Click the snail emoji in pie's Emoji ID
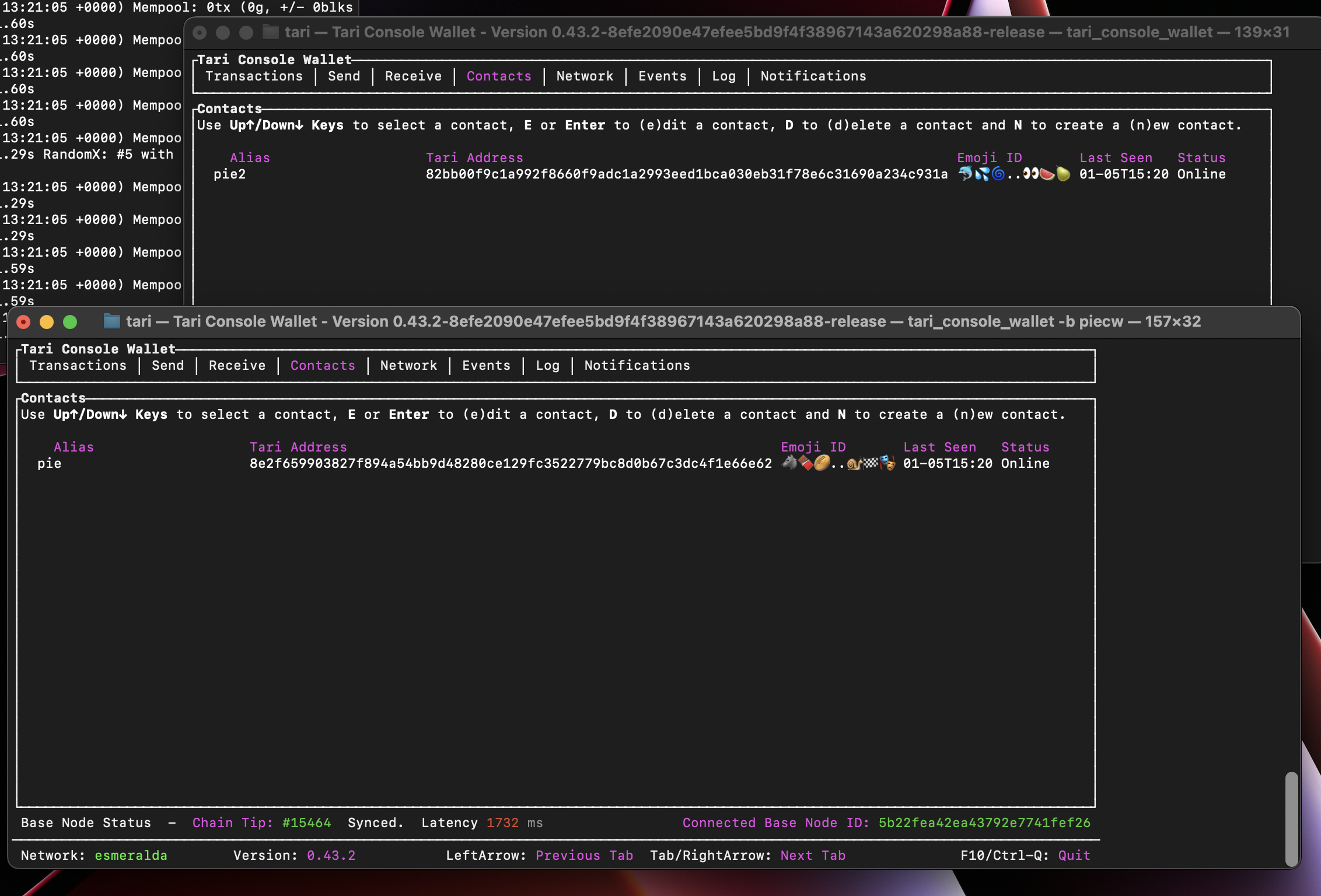Viewport: 1321px width, 896px height. (x=854, y=463)
